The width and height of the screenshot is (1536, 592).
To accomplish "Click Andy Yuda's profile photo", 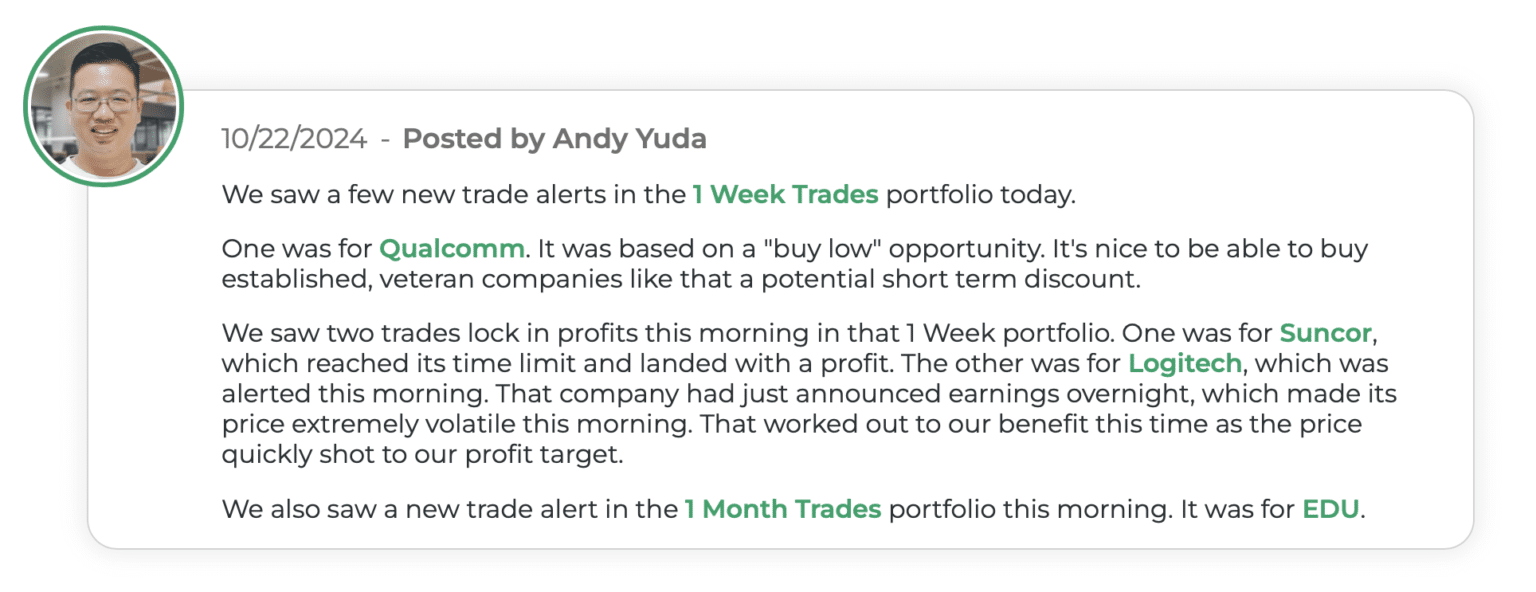I will [103, 105].
